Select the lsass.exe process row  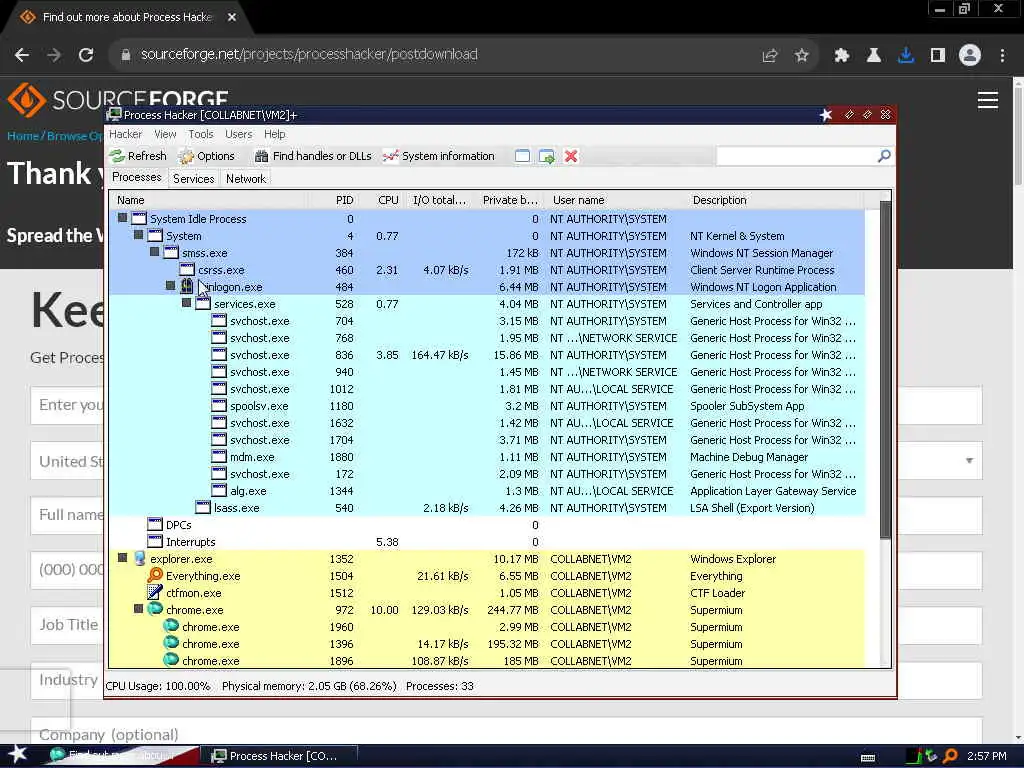[x=487, y=507]
